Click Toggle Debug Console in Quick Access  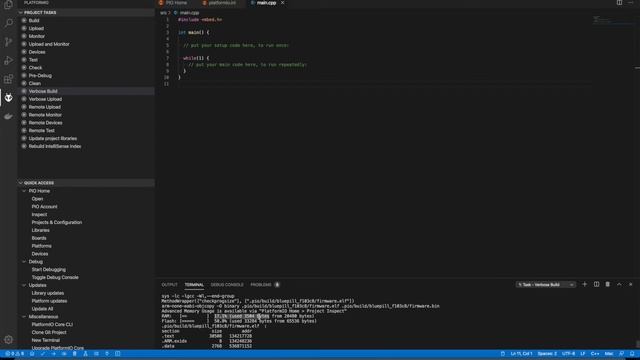click(55, 277)
